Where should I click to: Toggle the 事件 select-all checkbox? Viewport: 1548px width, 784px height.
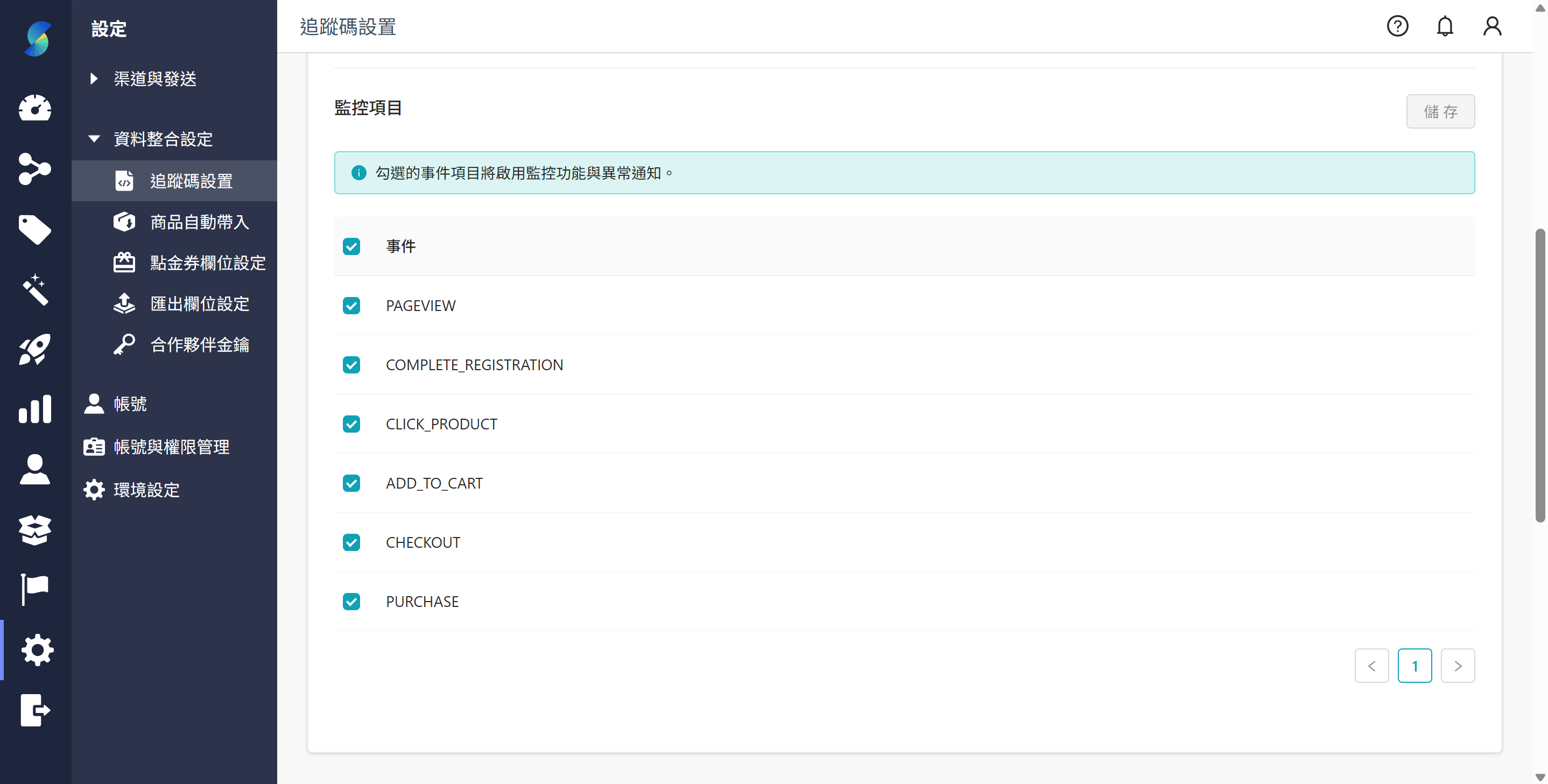pyautogui.click(x=351, y=246)
